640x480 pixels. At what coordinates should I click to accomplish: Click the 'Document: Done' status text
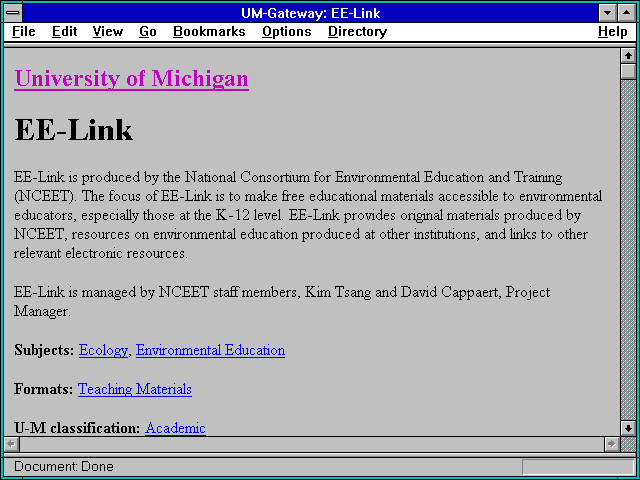pyautogui.click(x=64, y=467)
